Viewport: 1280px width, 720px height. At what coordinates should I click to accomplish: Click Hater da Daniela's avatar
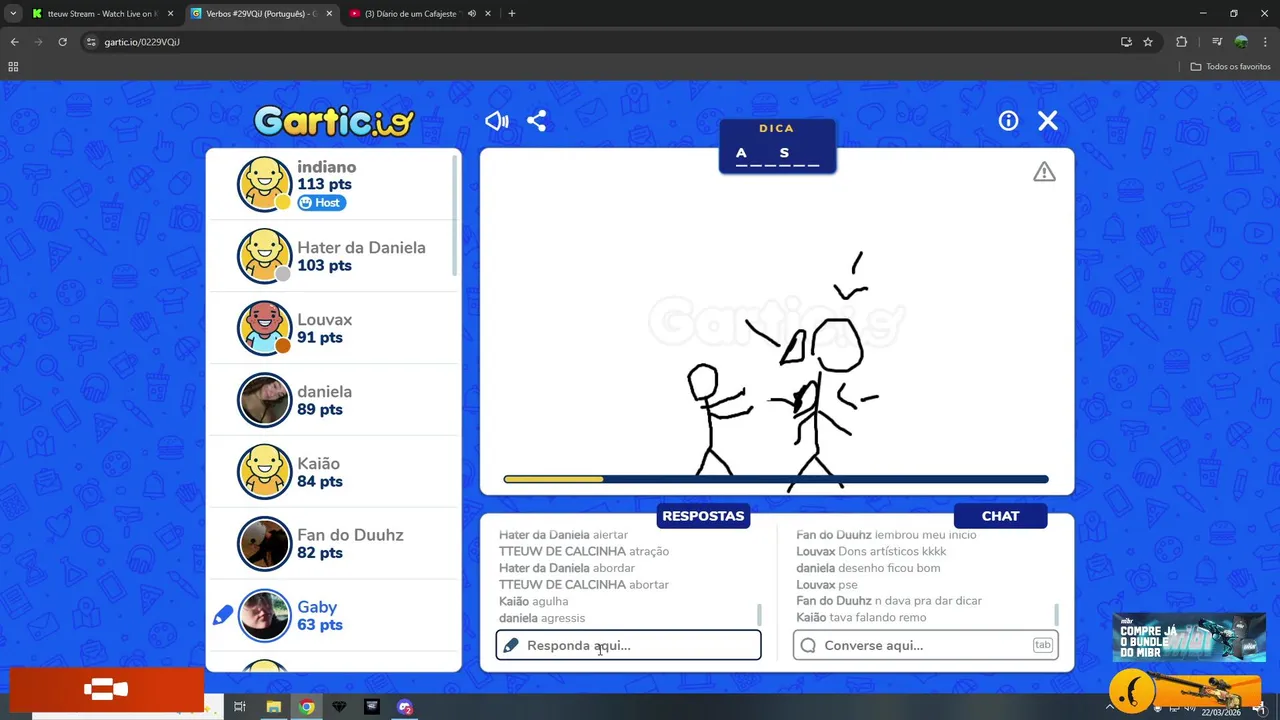click(264, 256)
